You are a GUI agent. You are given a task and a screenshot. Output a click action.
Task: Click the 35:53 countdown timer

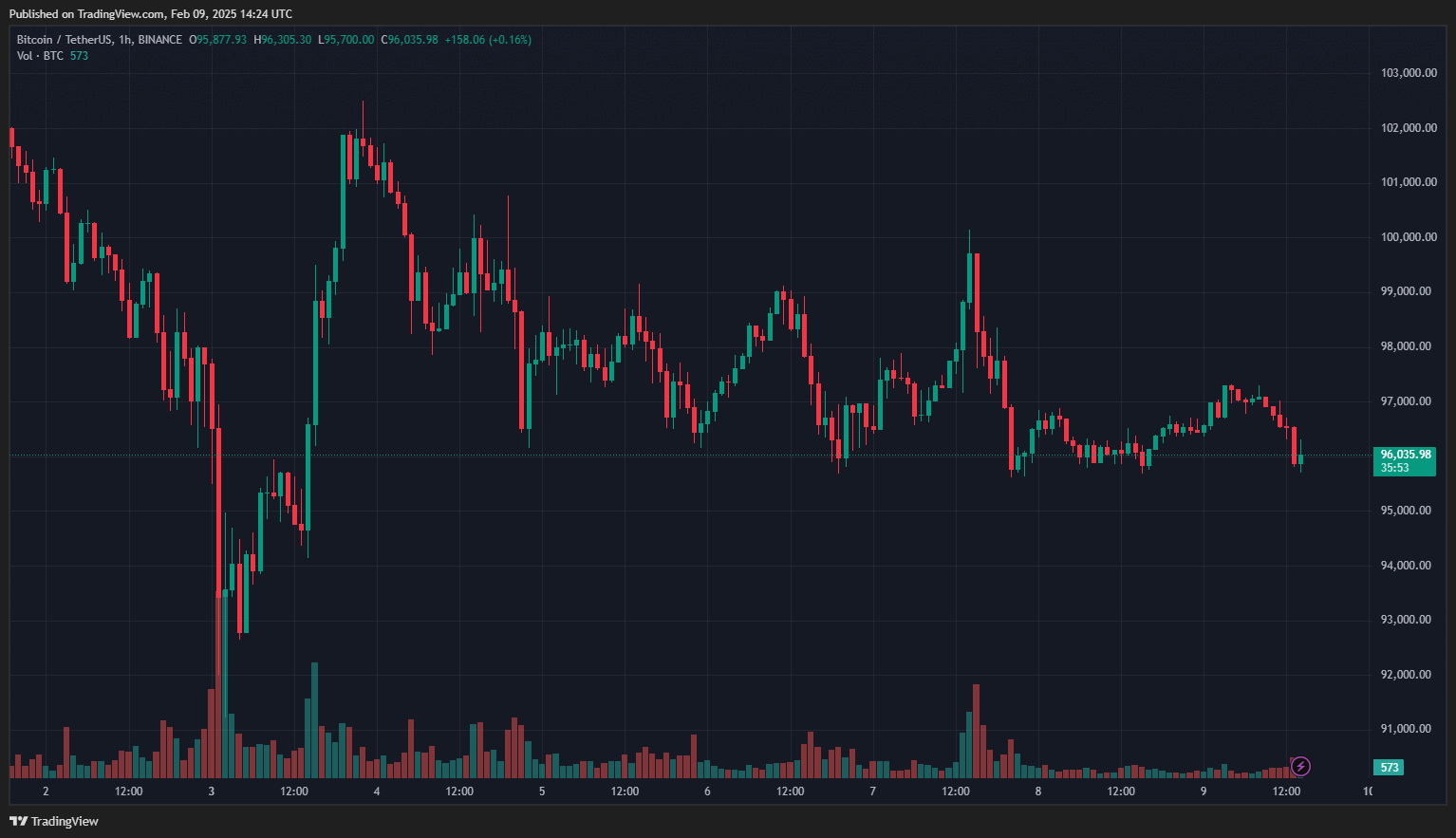1394,468
